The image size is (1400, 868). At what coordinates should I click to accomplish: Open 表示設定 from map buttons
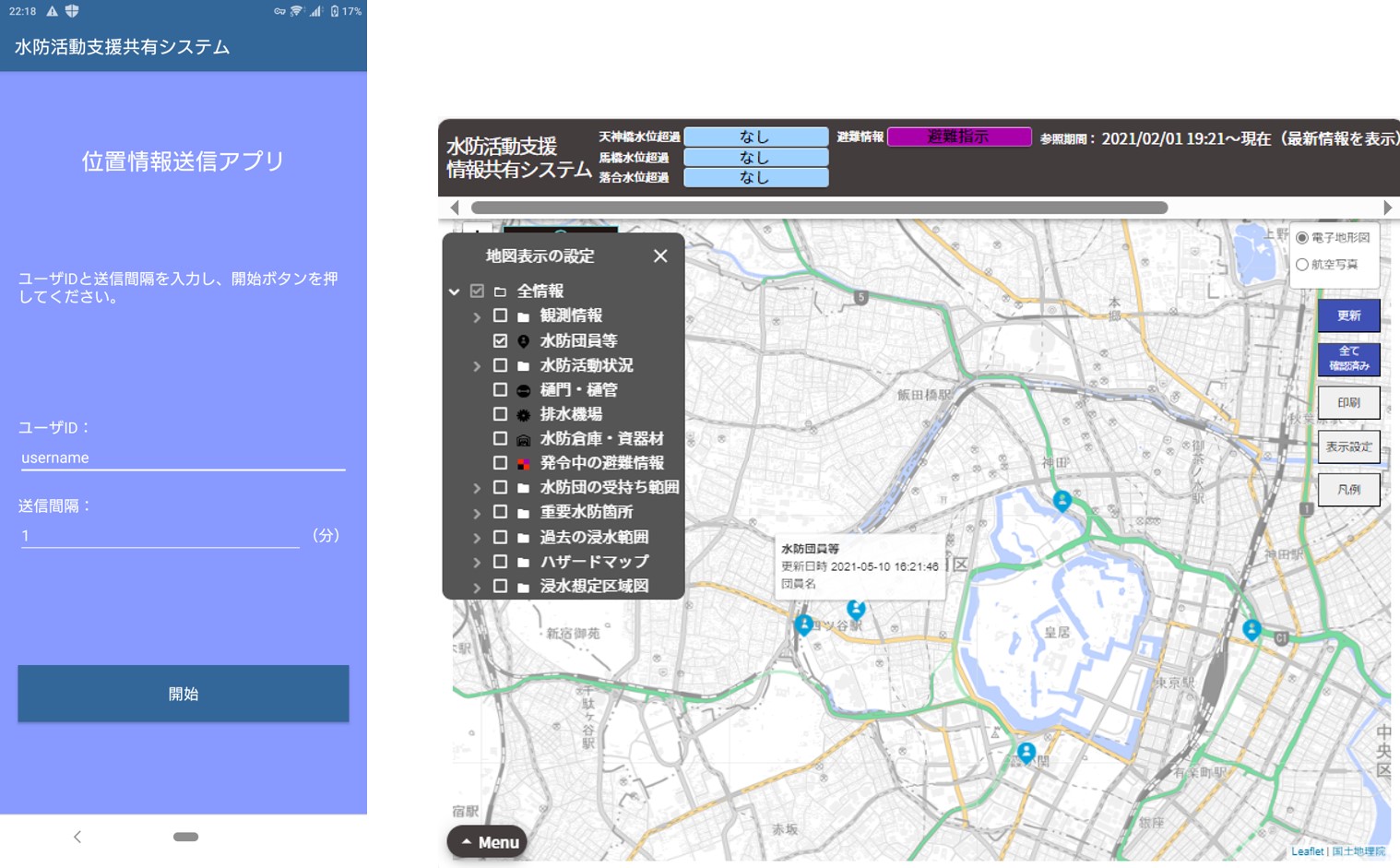click(x=1348, y=446)
